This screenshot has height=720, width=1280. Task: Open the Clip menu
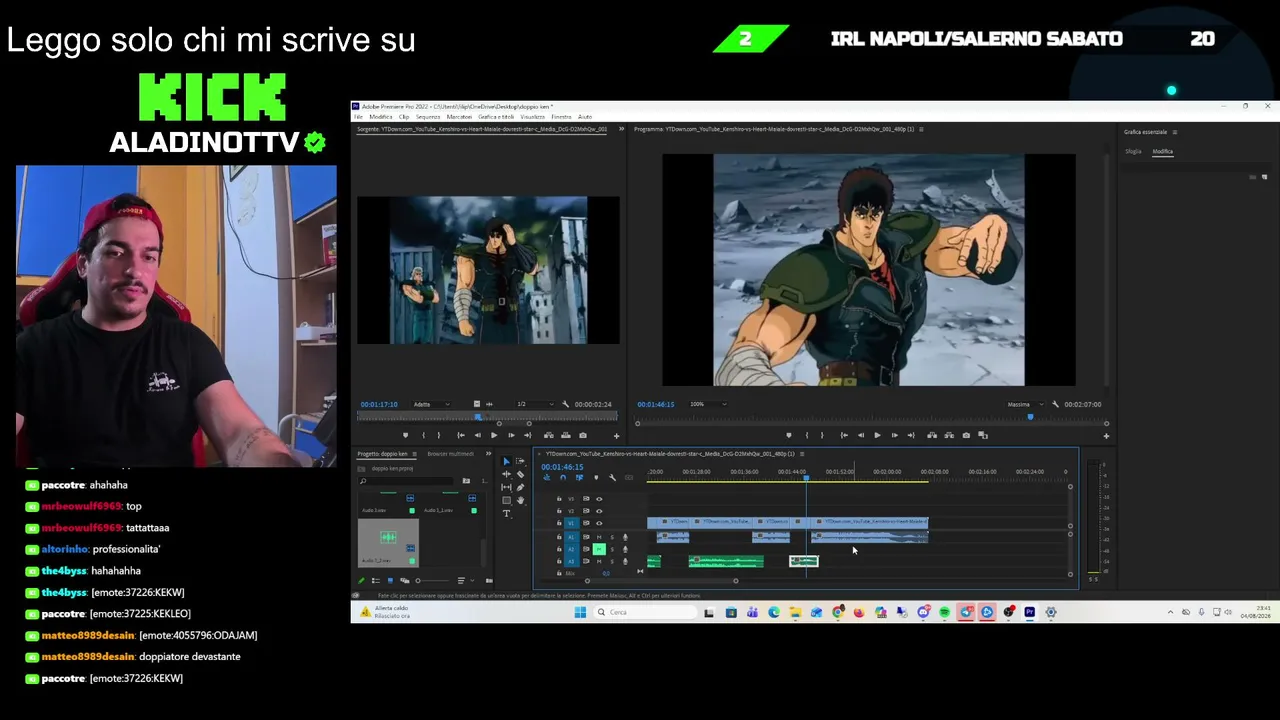pos(404,117)
